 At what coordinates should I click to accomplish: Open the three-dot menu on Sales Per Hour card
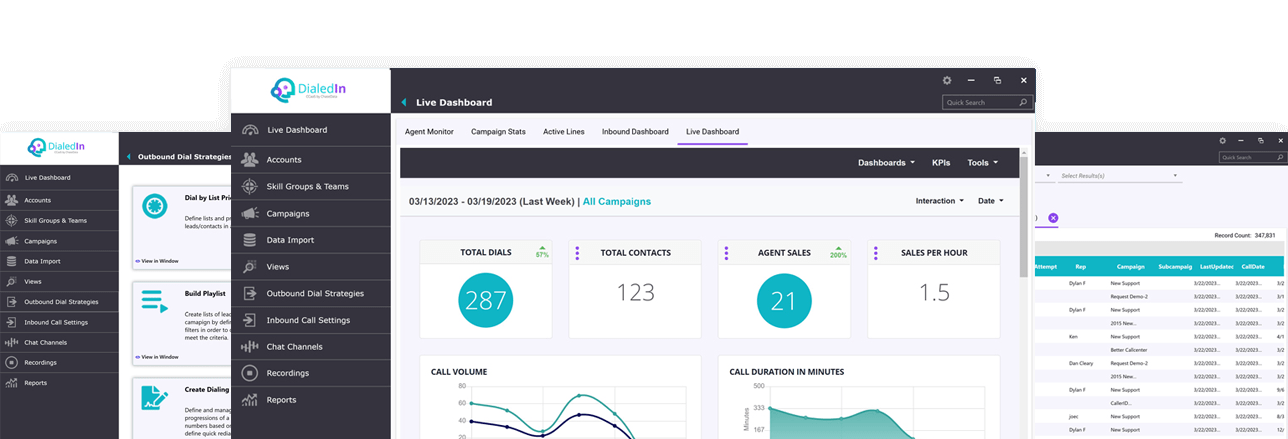tap(876, 253)
